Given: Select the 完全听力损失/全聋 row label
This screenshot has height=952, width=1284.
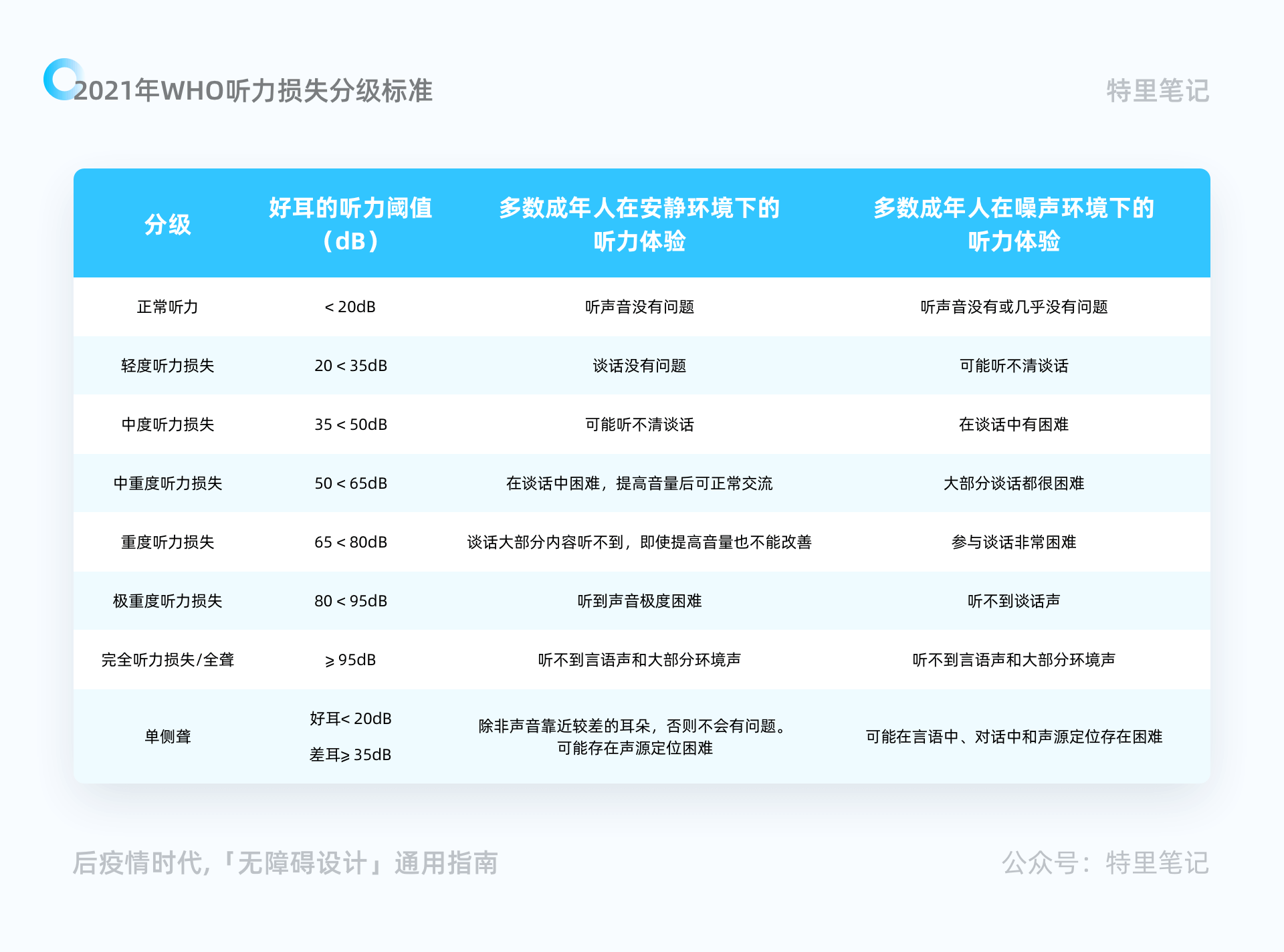Looking at the screenshot, I should [x=168, y=660].
